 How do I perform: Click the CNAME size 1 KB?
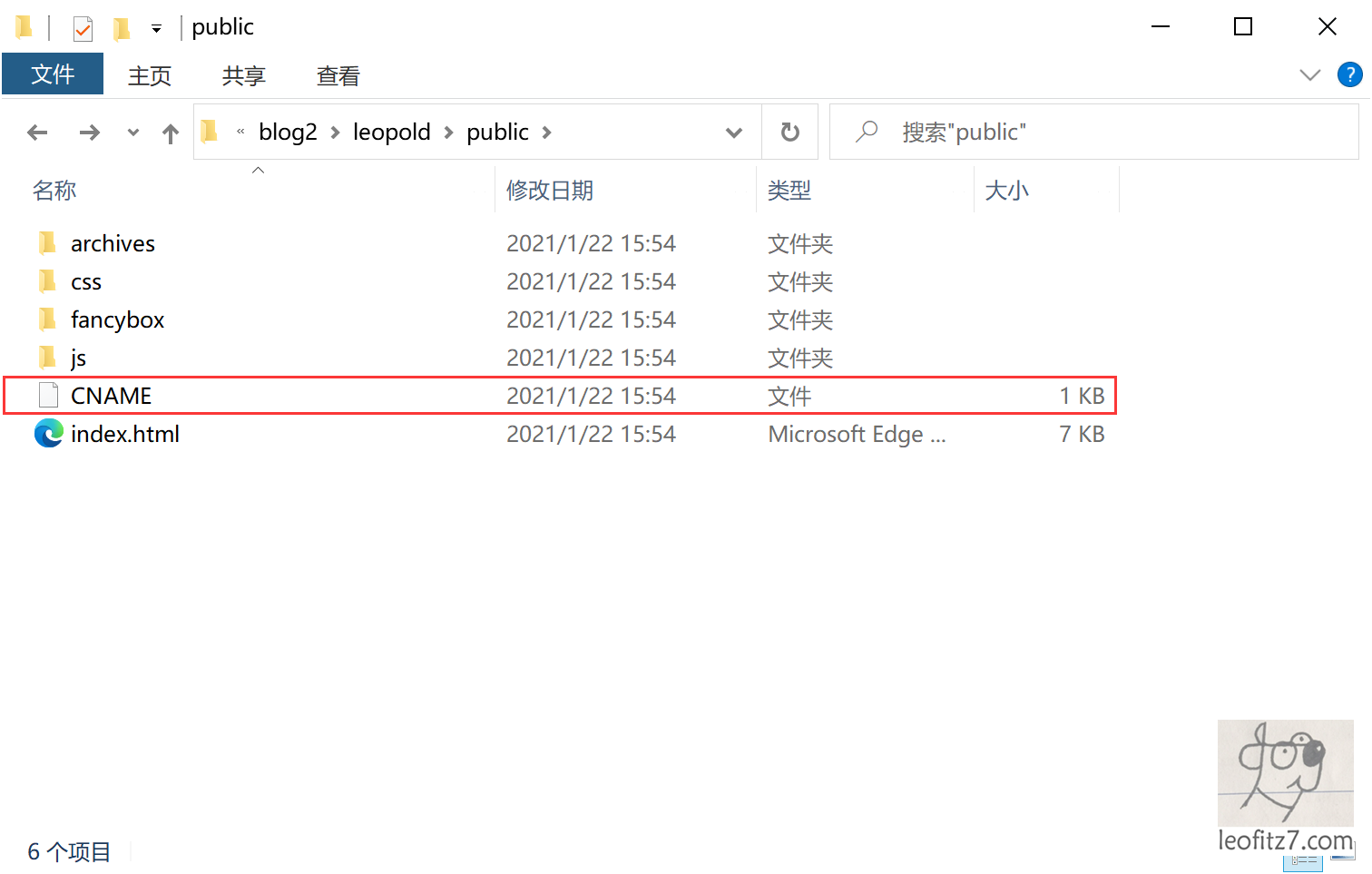pyautogui.click(x=1082, y=396)
